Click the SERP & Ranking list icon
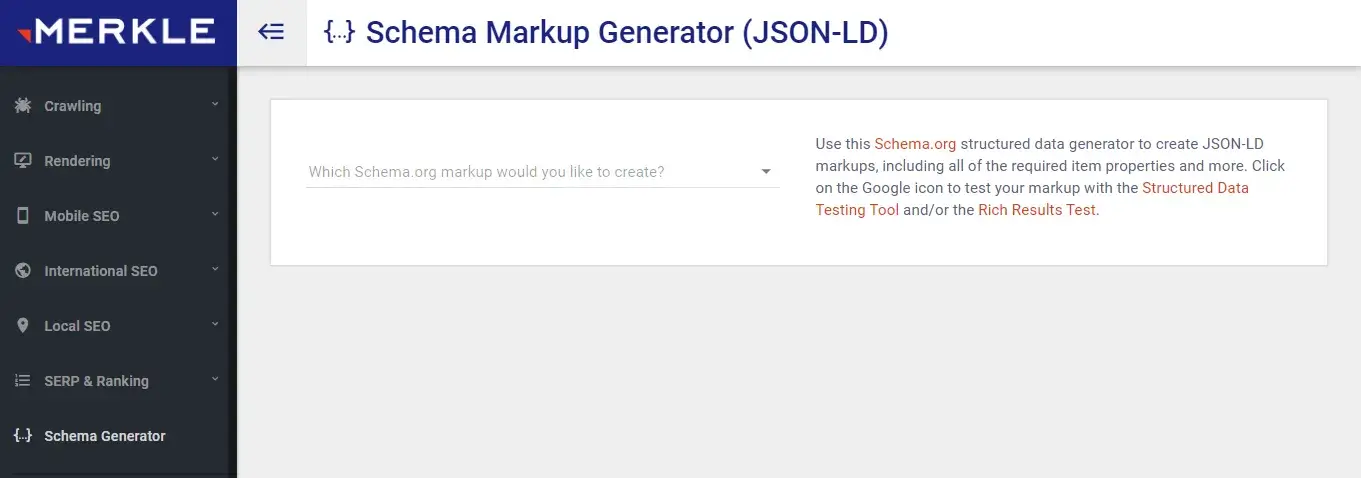Viewport: 1361px width, 478px height. pos(22,381)
